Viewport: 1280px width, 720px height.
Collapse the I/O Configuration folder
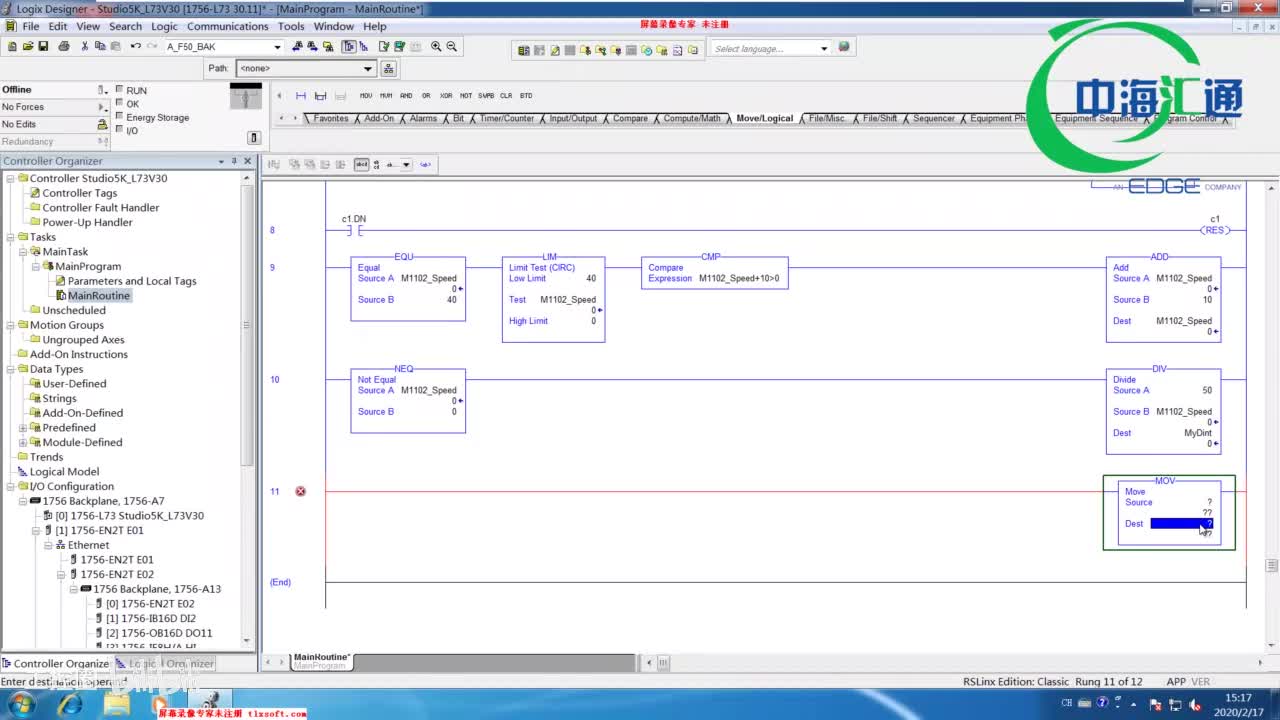click(10, 486)
